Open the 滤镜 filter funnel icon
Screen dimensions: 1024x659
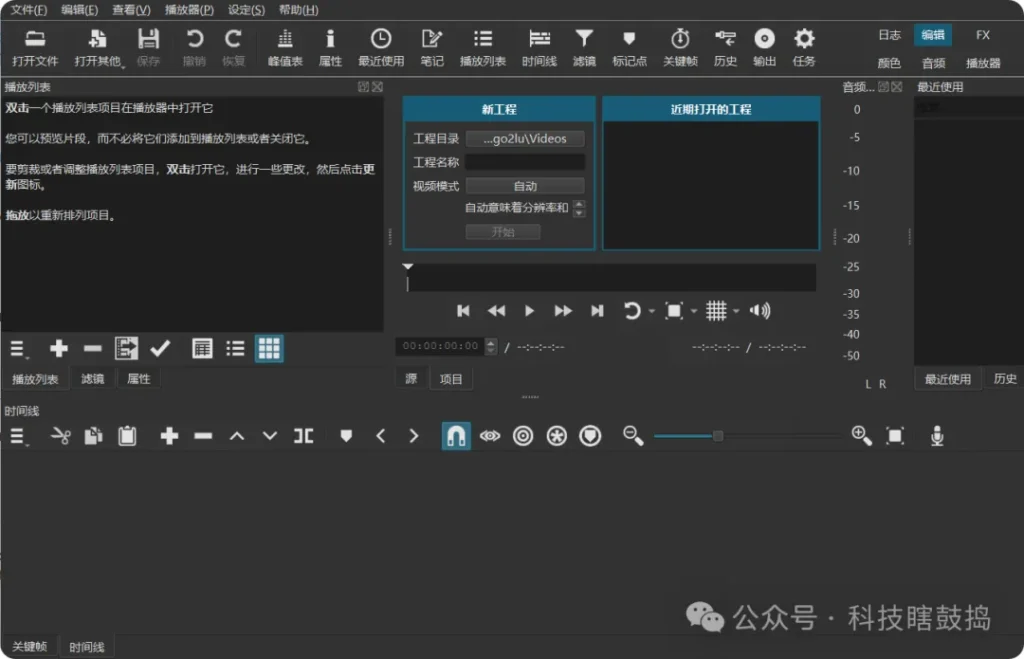point(584,48)
